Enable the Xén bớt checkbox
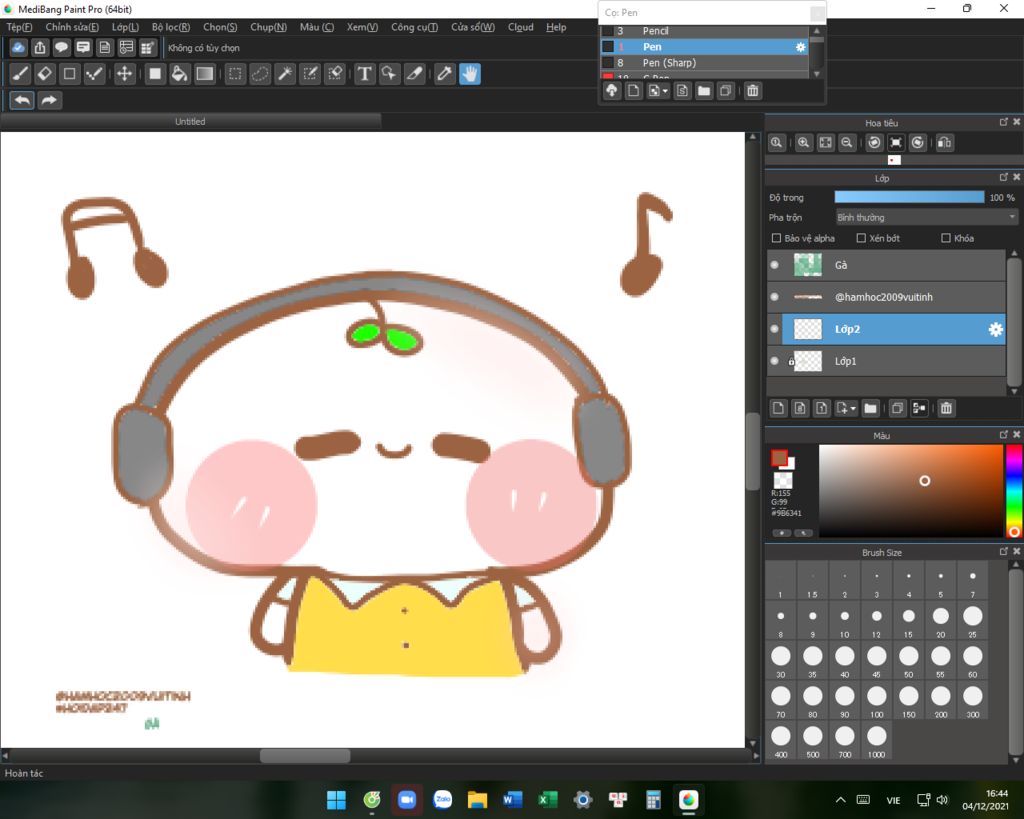Screen dimensions: 1024x819 (861, 238)
